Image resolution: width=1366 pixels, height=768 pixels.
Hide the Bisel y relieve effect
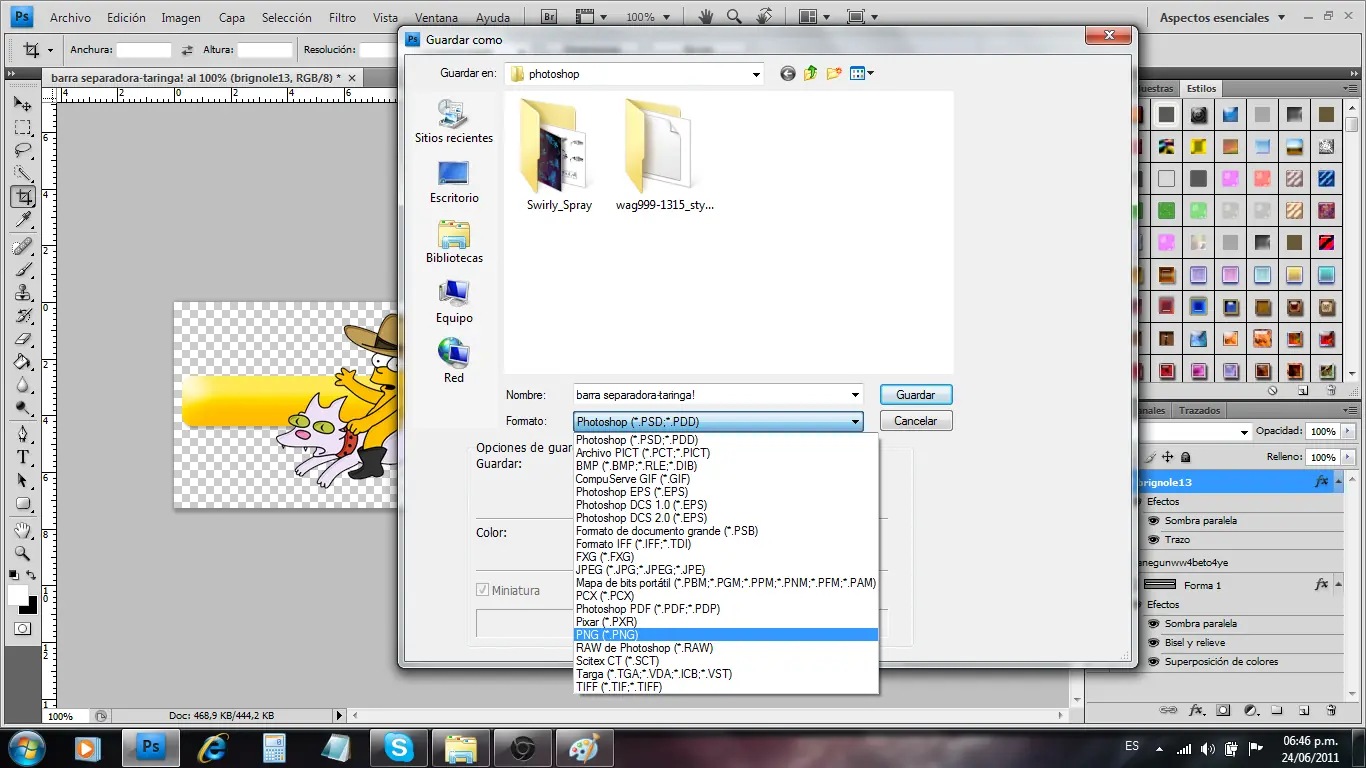[x=1154, y=643]
